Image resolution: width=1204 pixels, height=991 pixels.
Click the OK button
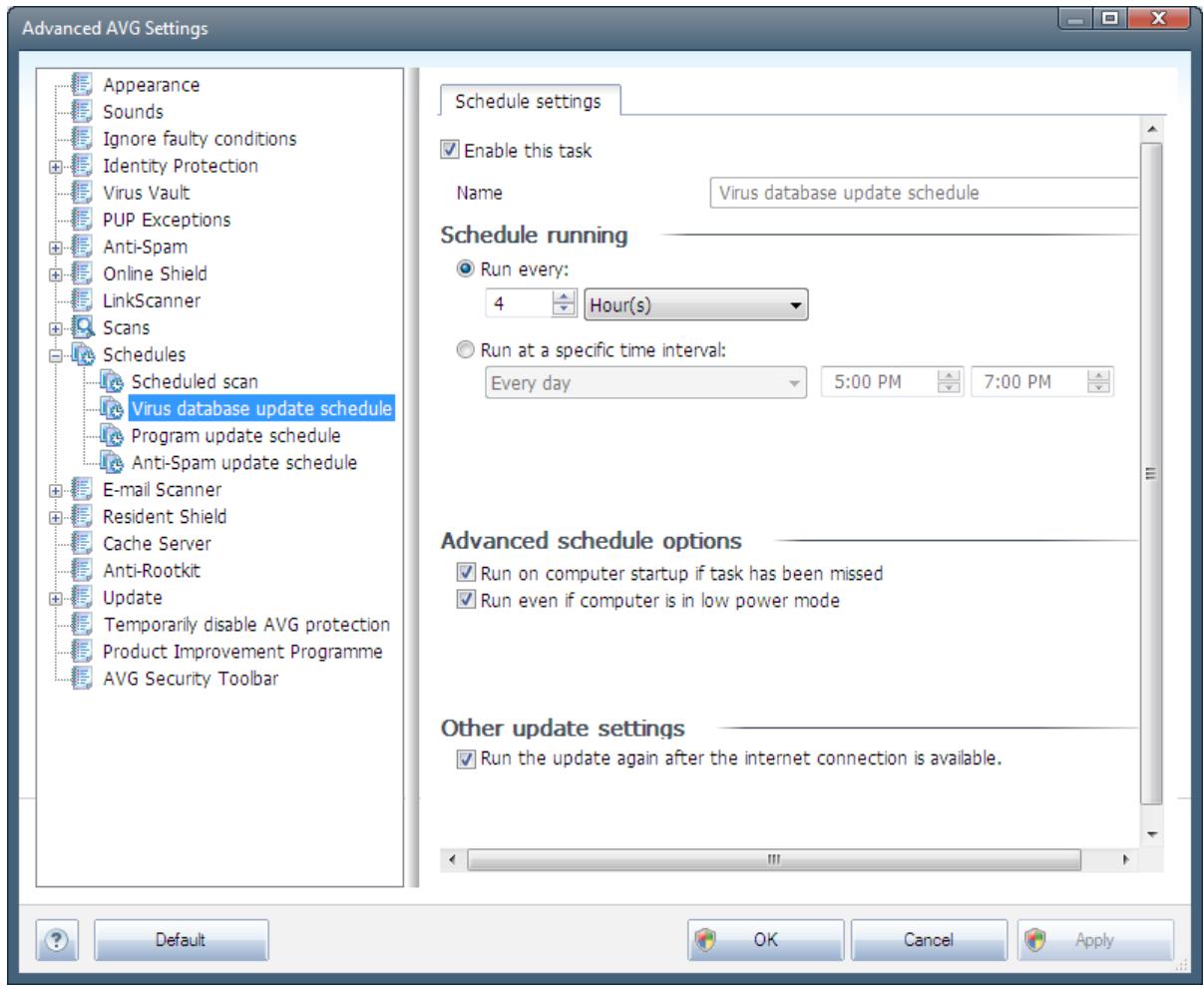pyautogui.click(x=764, y=940)
